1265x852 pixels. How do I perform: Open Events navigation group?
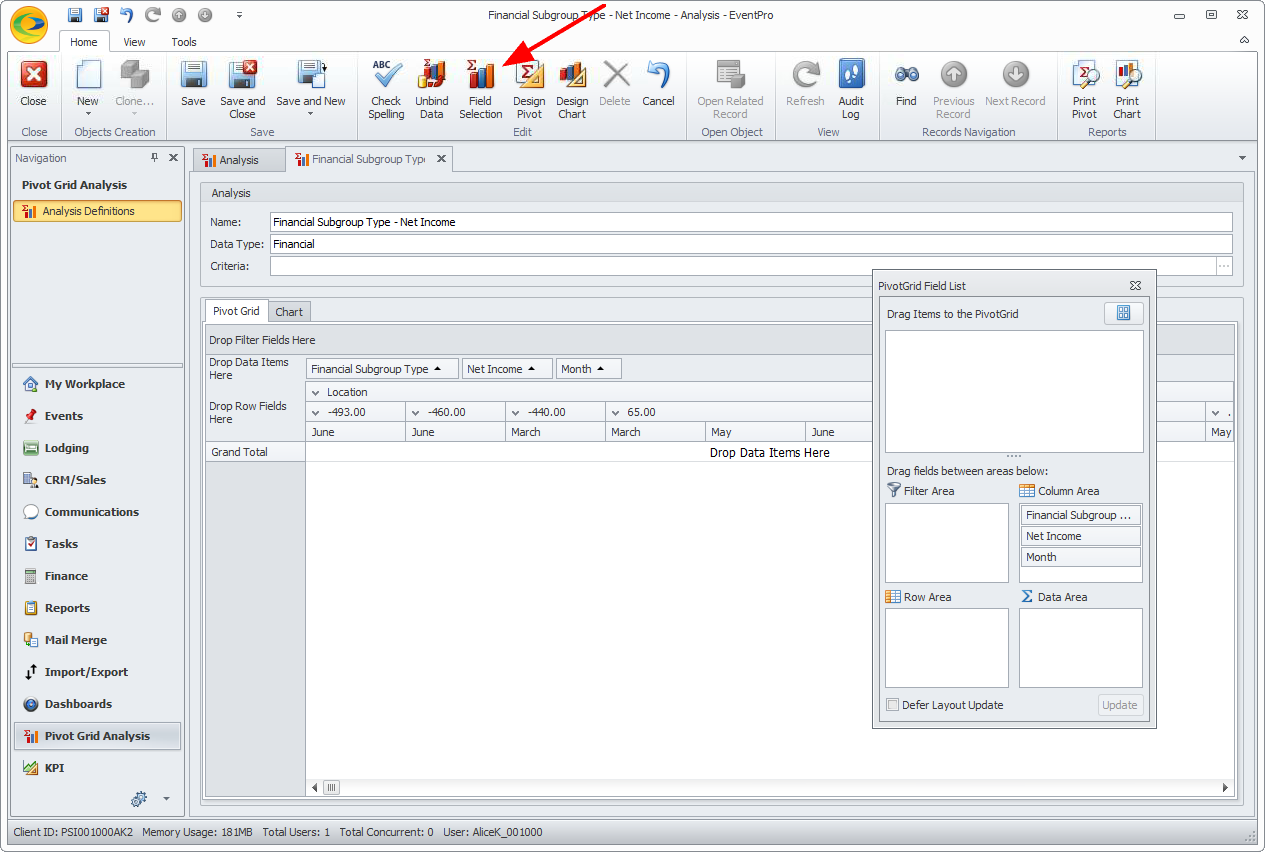[97, 416]
